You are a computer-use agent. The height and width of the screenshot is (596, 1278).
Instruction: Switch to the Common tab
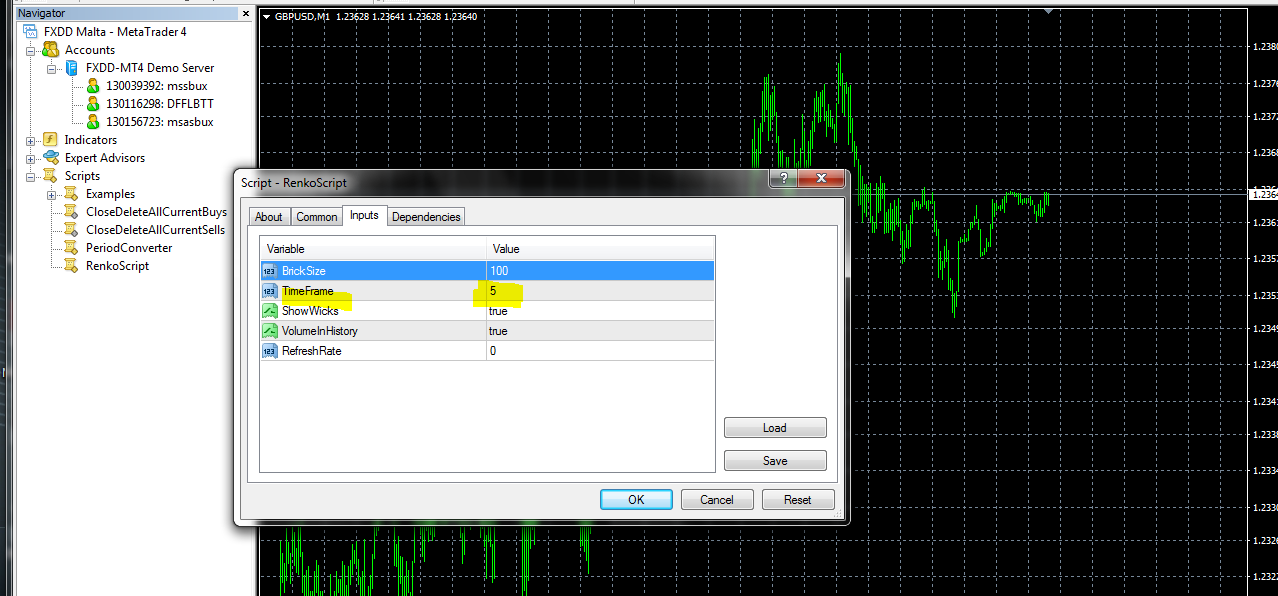pos(316,217)
